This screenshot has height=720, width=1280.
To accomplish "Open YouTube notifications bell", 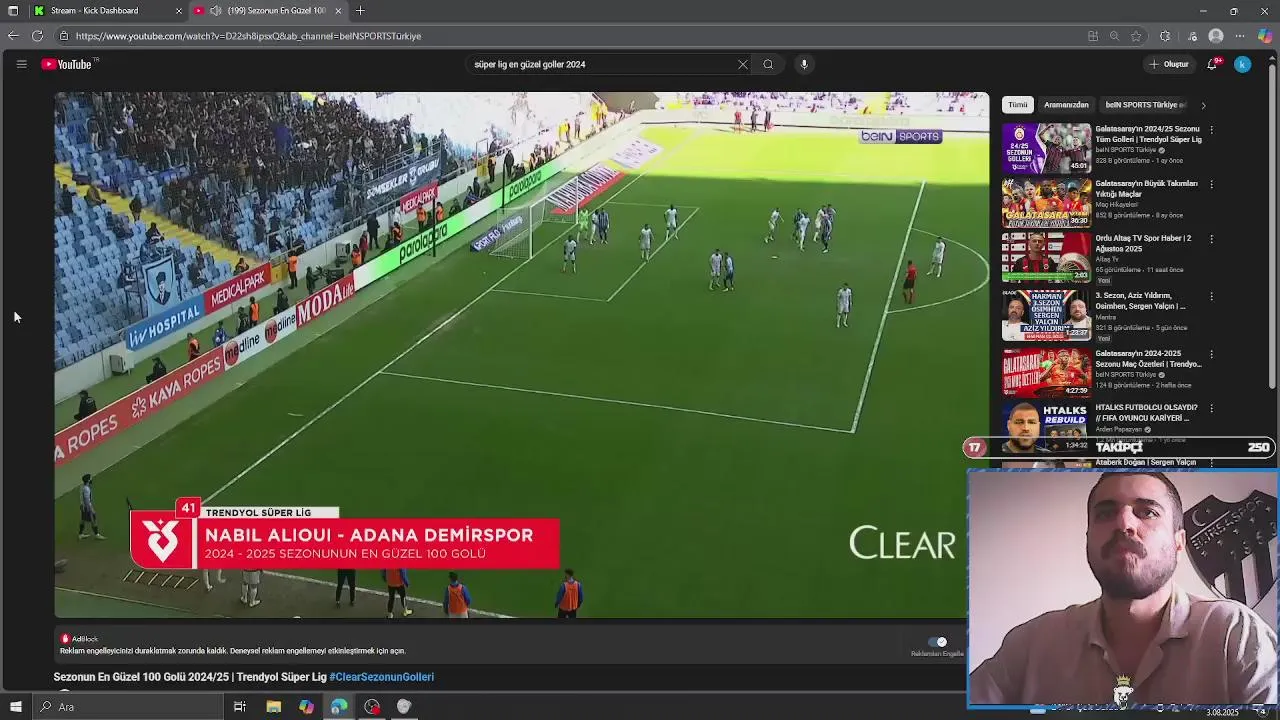I will click(x=1212, y=64).
